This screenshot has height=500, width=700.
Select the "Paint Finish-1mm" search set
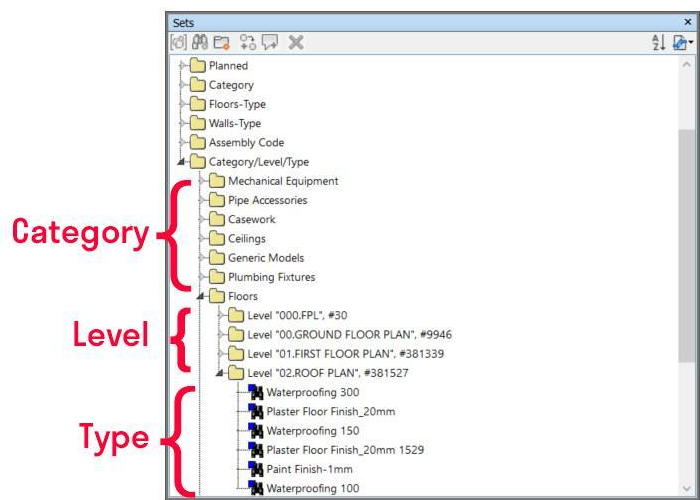[309, 469]
